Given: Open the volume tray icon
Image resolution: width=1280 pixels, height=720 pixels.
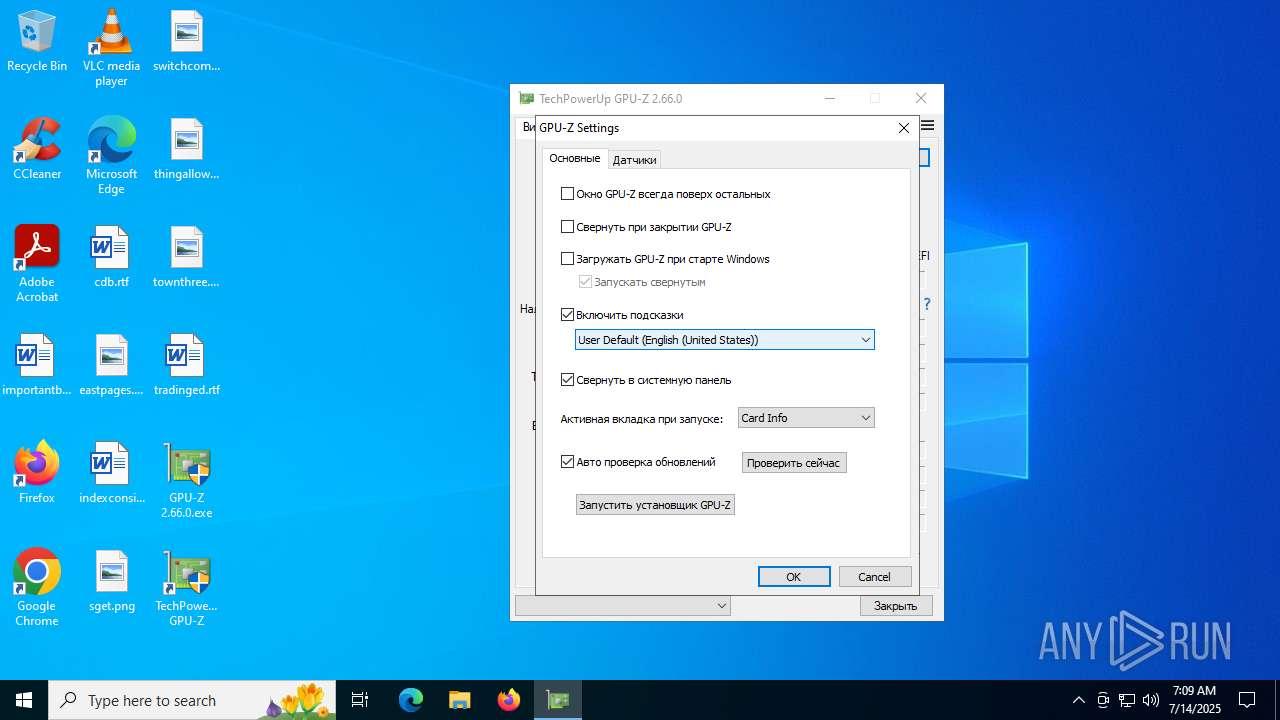Looking at the screenshot, I should [x=1150, y=700].
